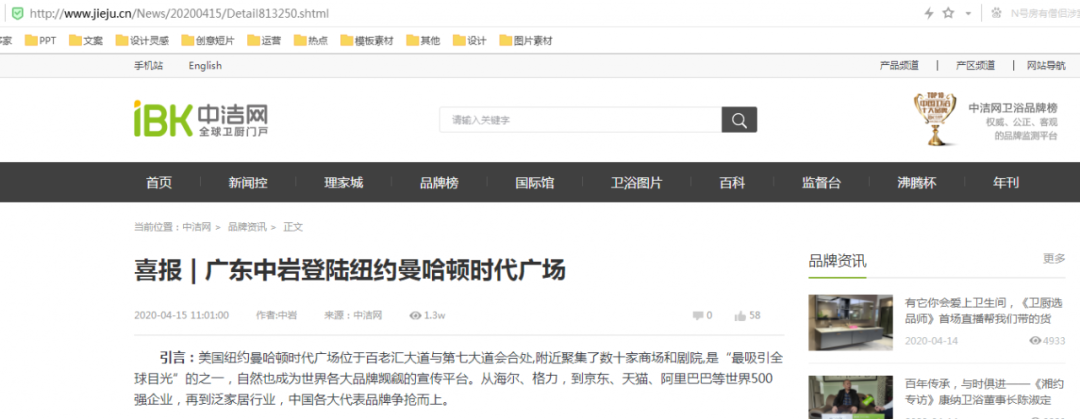
Task: Click the date 2020-04-14 in the sidebar
Action: coord(931,340)
